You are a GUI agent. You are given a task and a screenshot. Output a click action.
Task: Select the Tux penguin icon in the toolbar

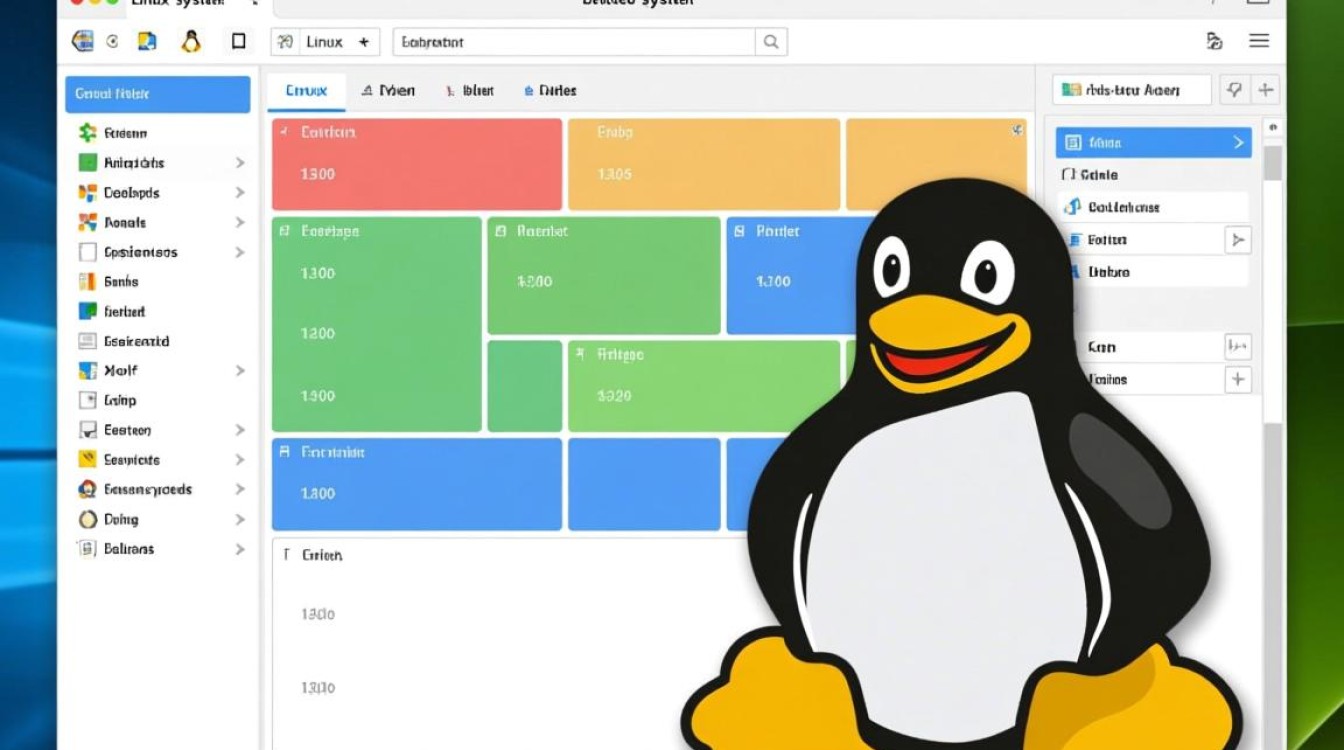pos(190,41)
